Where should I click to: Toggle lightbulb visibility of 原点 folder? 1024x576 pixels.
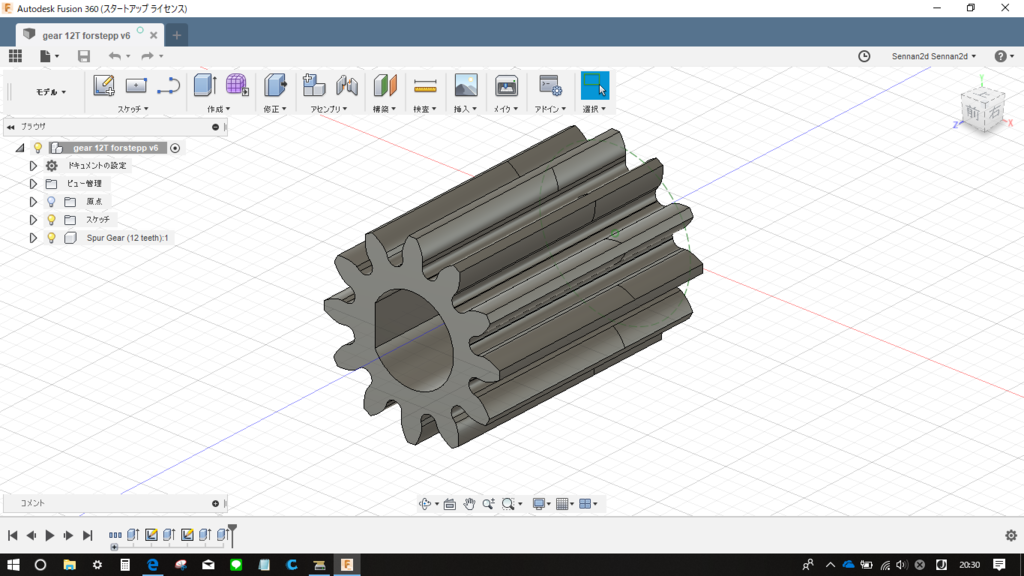(51, 202)
